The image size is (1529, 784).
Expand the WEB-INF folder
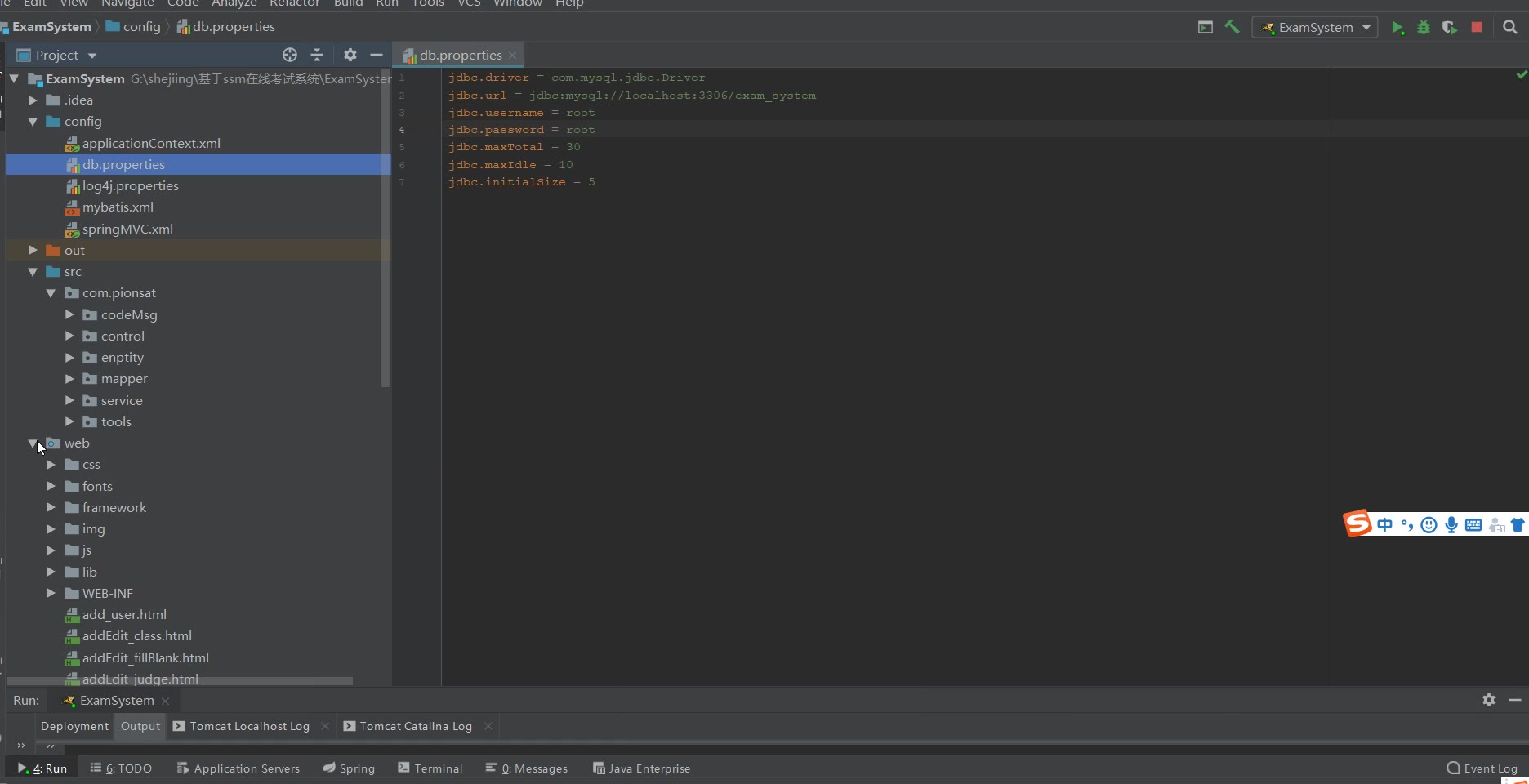[51, 593]
